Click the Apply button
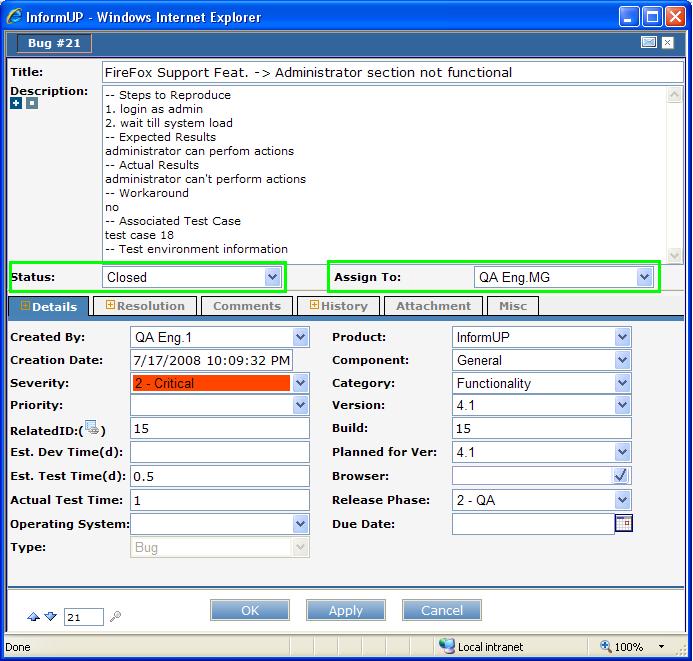This screenshot has height=661, width=693. 346,610
